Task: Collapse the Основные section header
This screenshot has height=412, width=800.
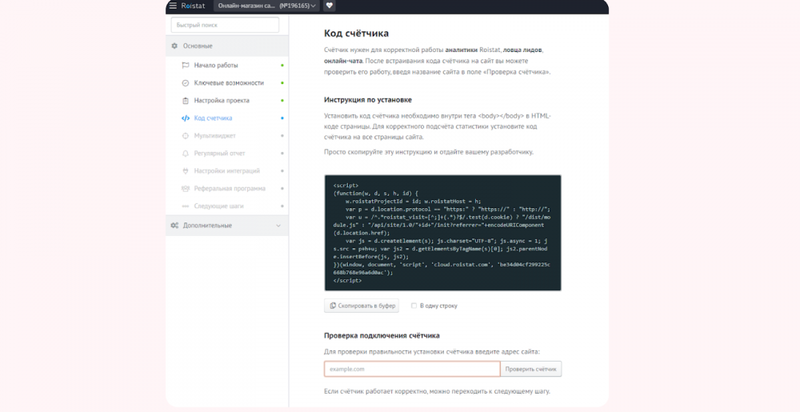Action: 227,46
